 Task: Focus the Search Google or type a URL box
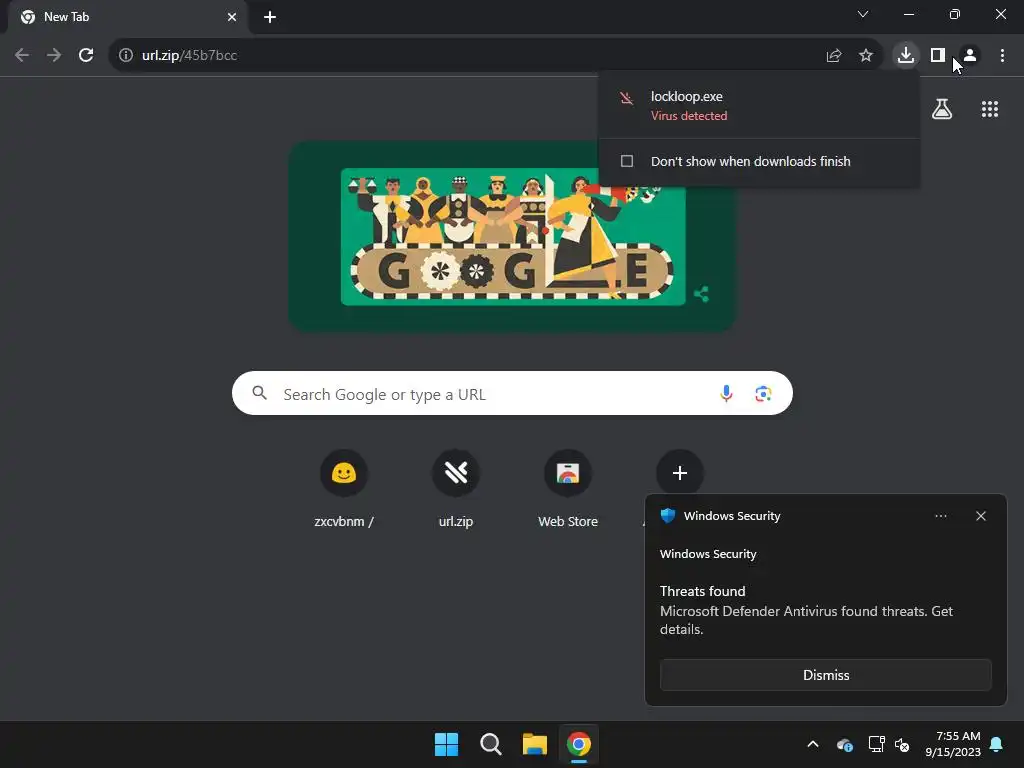tap(513, 393)
